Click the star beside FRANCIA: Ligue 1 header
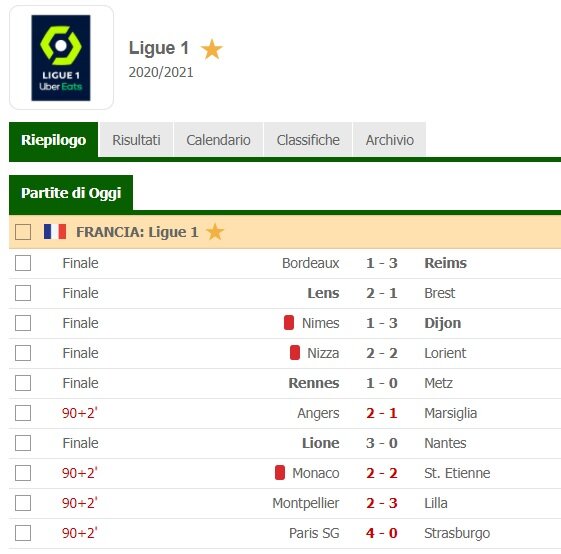The width and height of the screenshot is (561, 554). click(x=215, y=232)
